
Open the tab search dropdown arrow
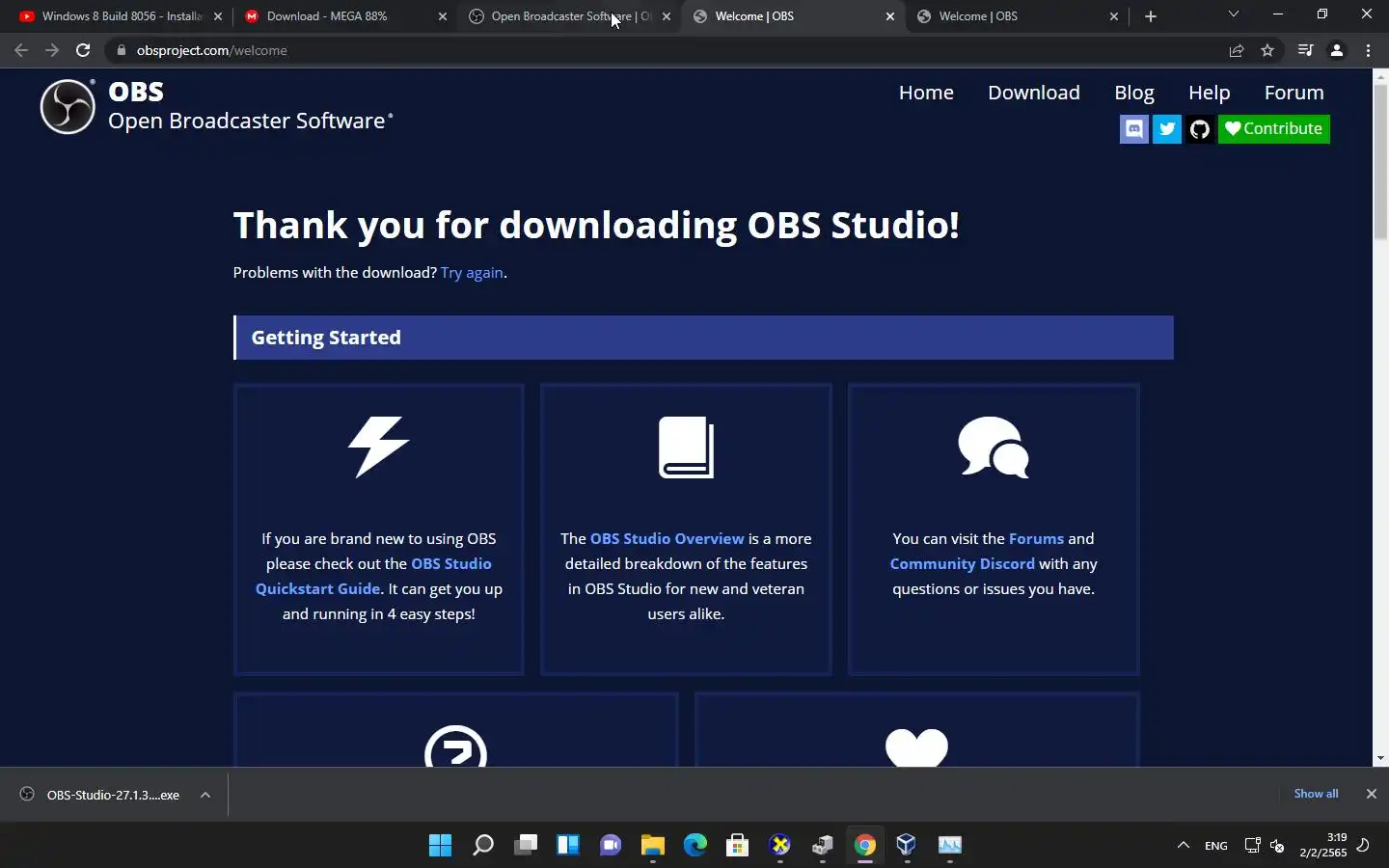pyautogui.click(x=1233, y=14)
